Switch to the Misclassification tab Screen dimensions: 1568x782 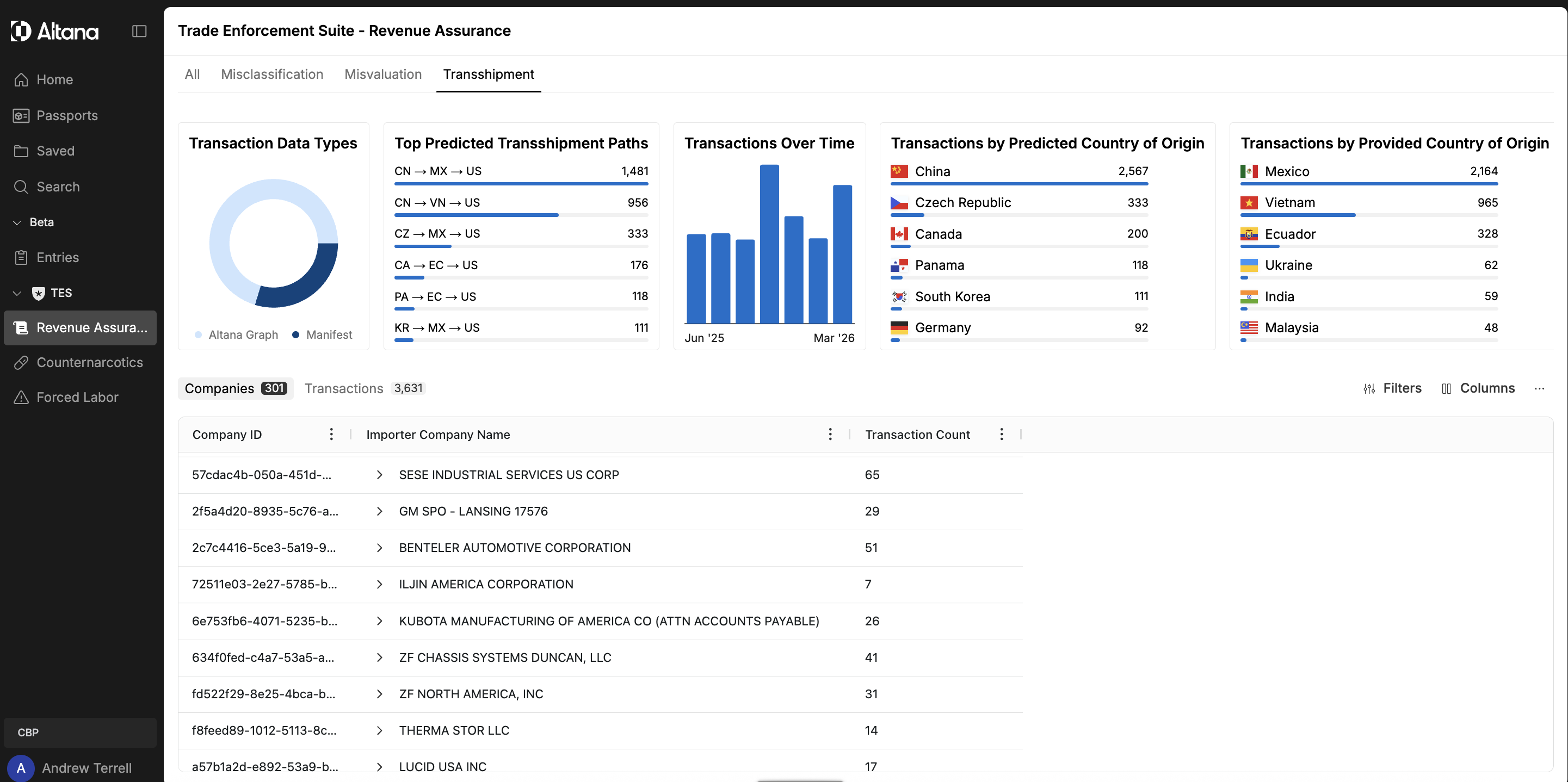pyautogui.click(x=272, y=75)
